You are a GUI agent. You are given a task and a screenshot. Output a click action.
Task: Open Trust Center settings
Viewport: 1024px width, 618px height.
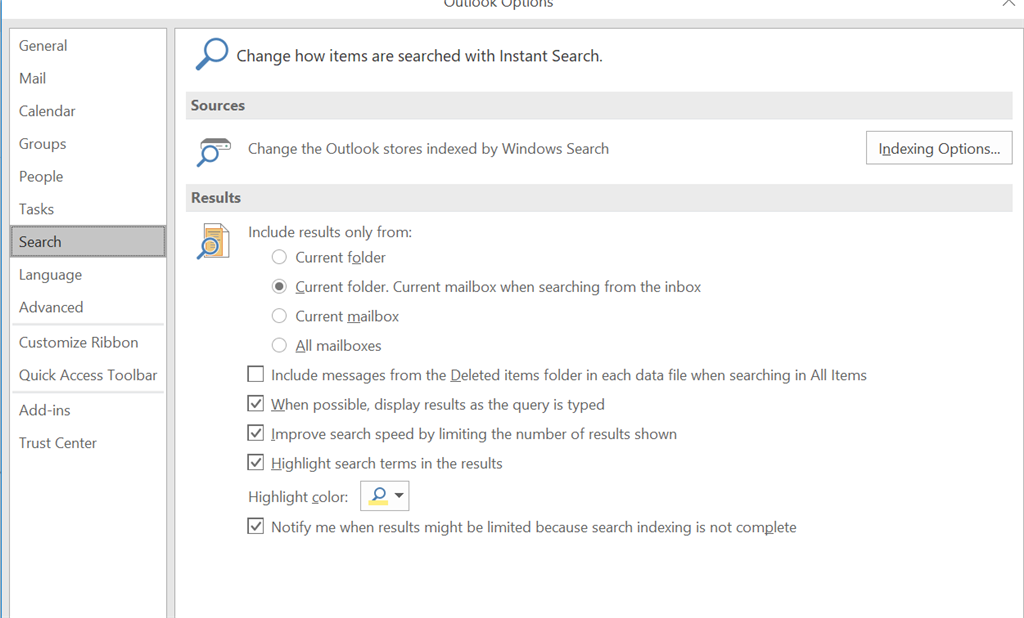88,443
